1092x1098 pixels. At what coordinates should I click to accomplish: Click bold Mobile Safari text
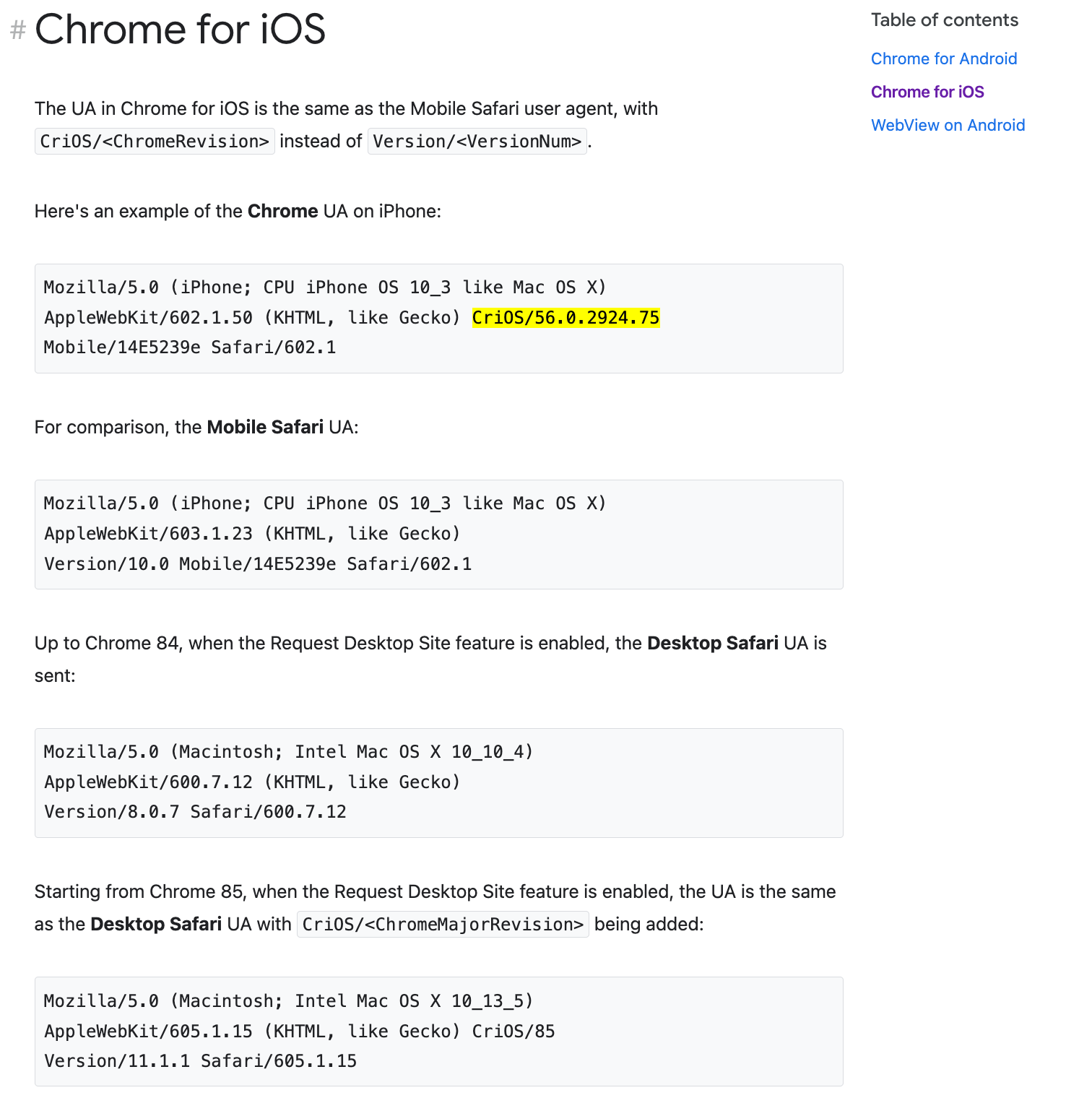click(265, 427)
